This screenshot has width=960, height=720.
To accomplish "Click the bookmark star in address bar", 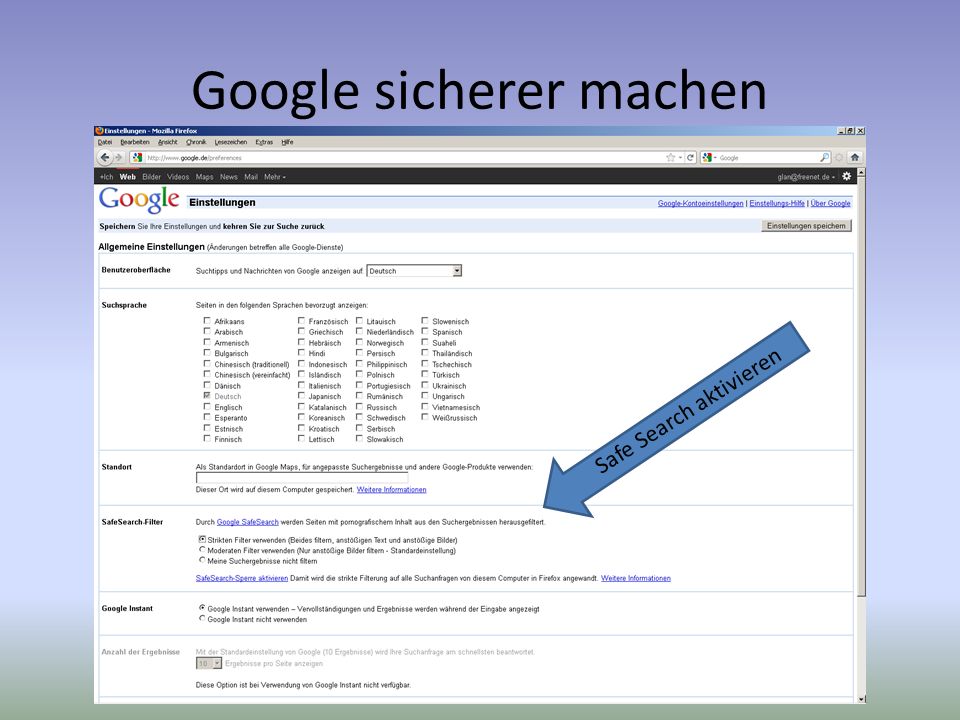I will 670,157.
